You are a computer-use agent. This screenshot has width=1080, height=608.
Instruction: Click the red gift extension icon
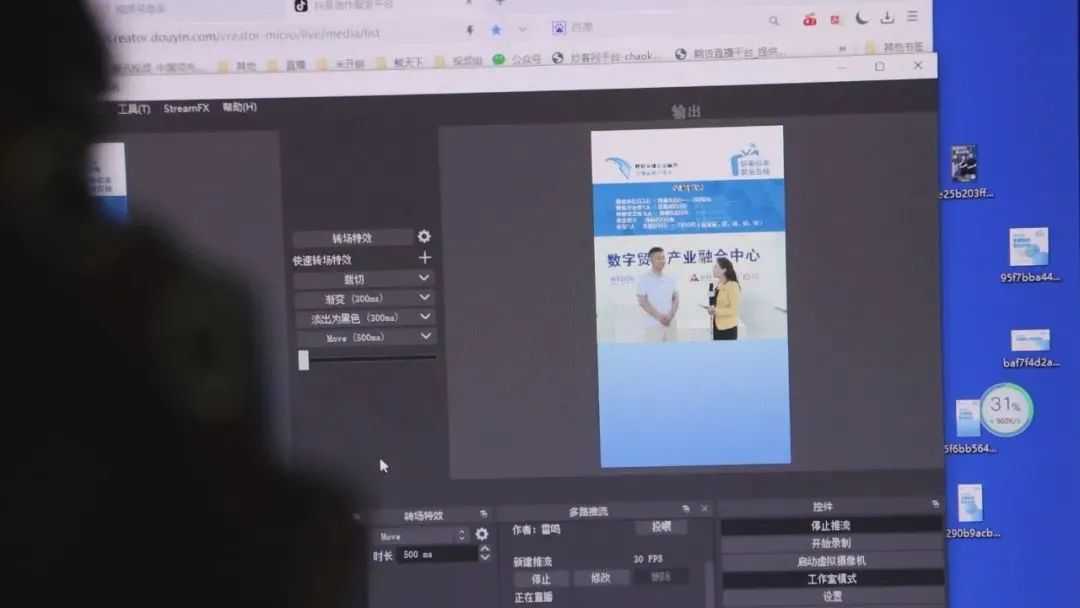tap(810, 20)
